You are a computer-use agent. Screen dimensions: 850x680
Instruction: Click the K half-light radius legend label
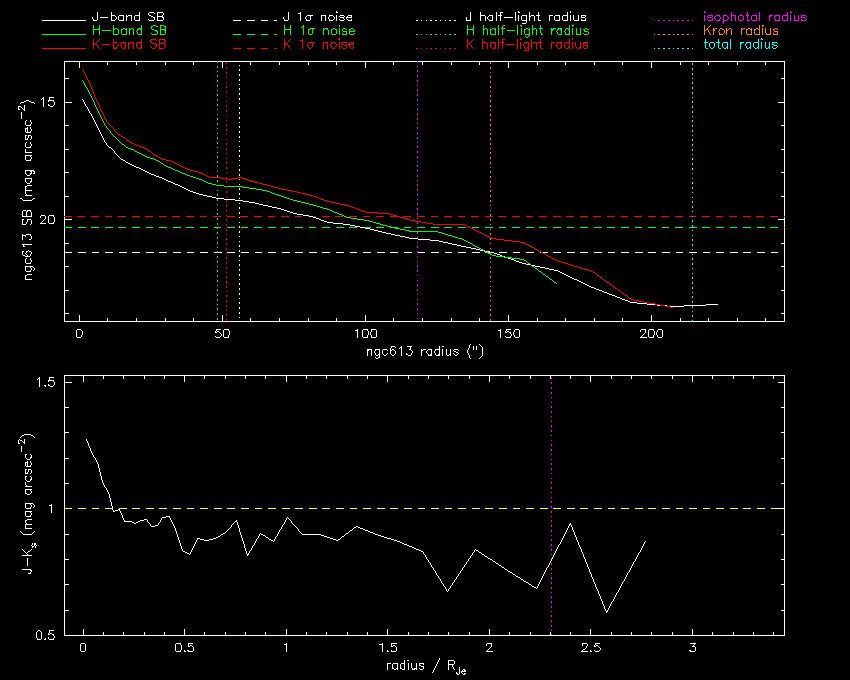527,45
